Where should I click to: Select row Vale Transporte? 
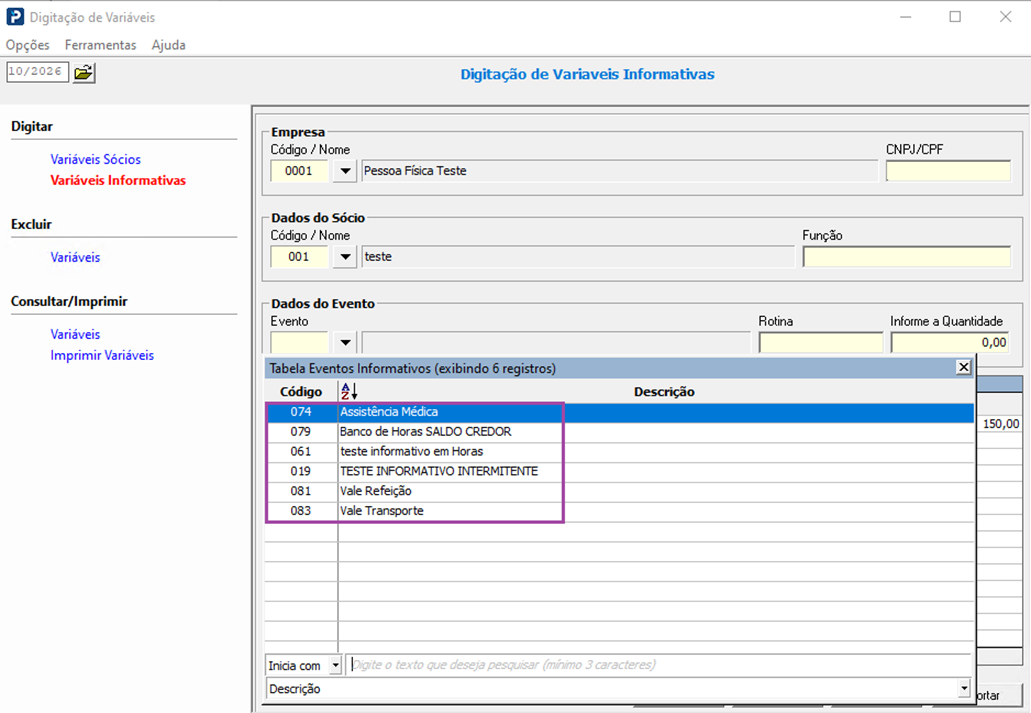click(x=619, y=510)
